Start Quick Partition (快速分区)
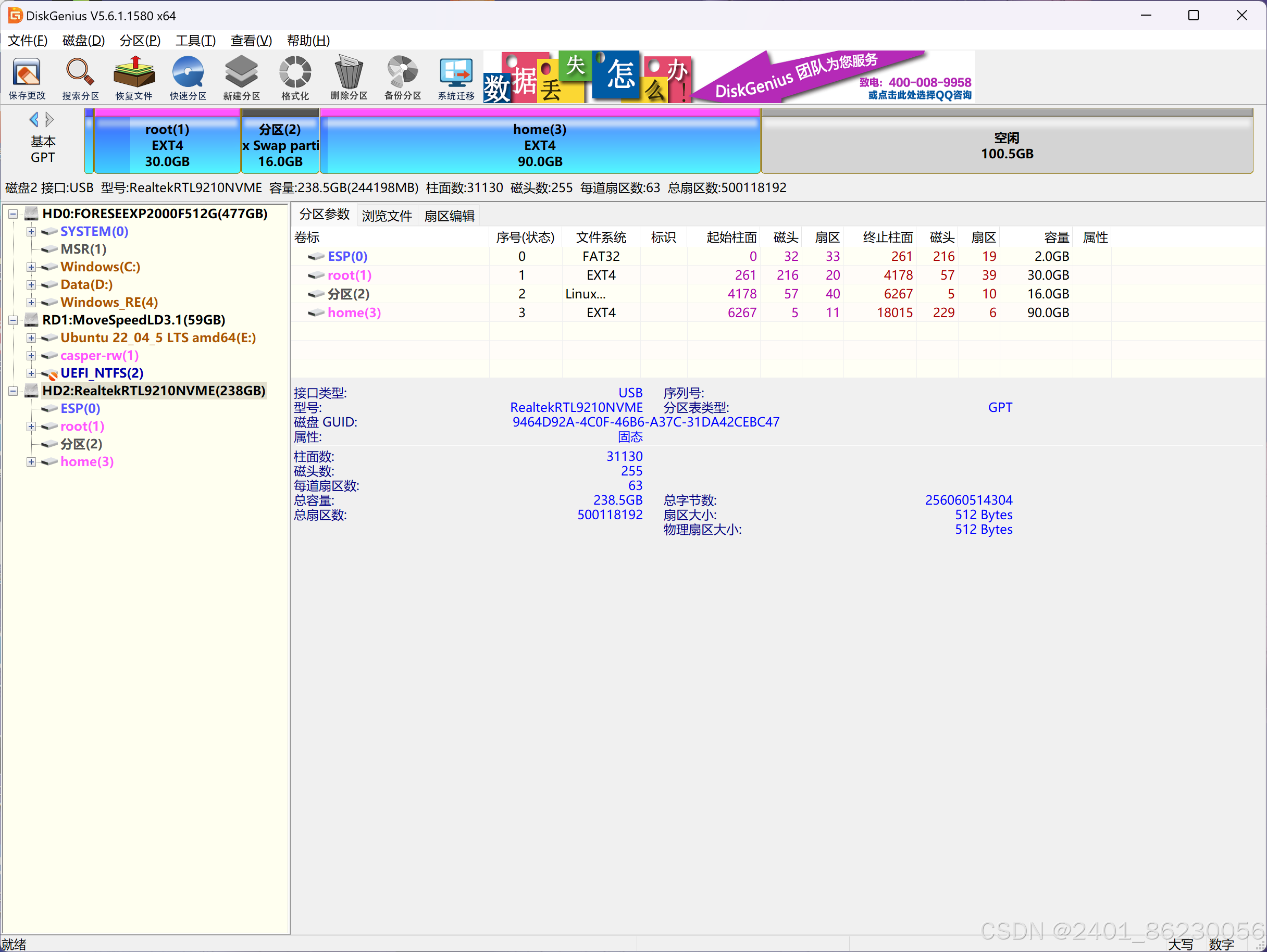The width and height of the screenshot is (1267, 952). pyautogui.click(x=188, y=79)
